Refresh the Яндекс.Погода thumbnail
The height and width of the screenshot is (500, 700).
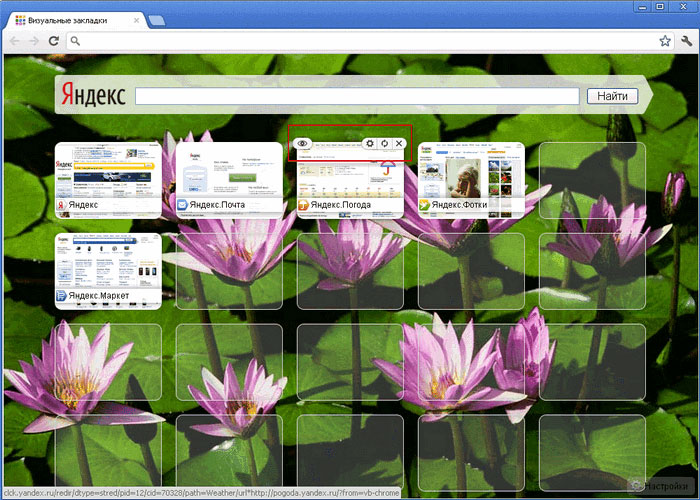pos(384,144)
